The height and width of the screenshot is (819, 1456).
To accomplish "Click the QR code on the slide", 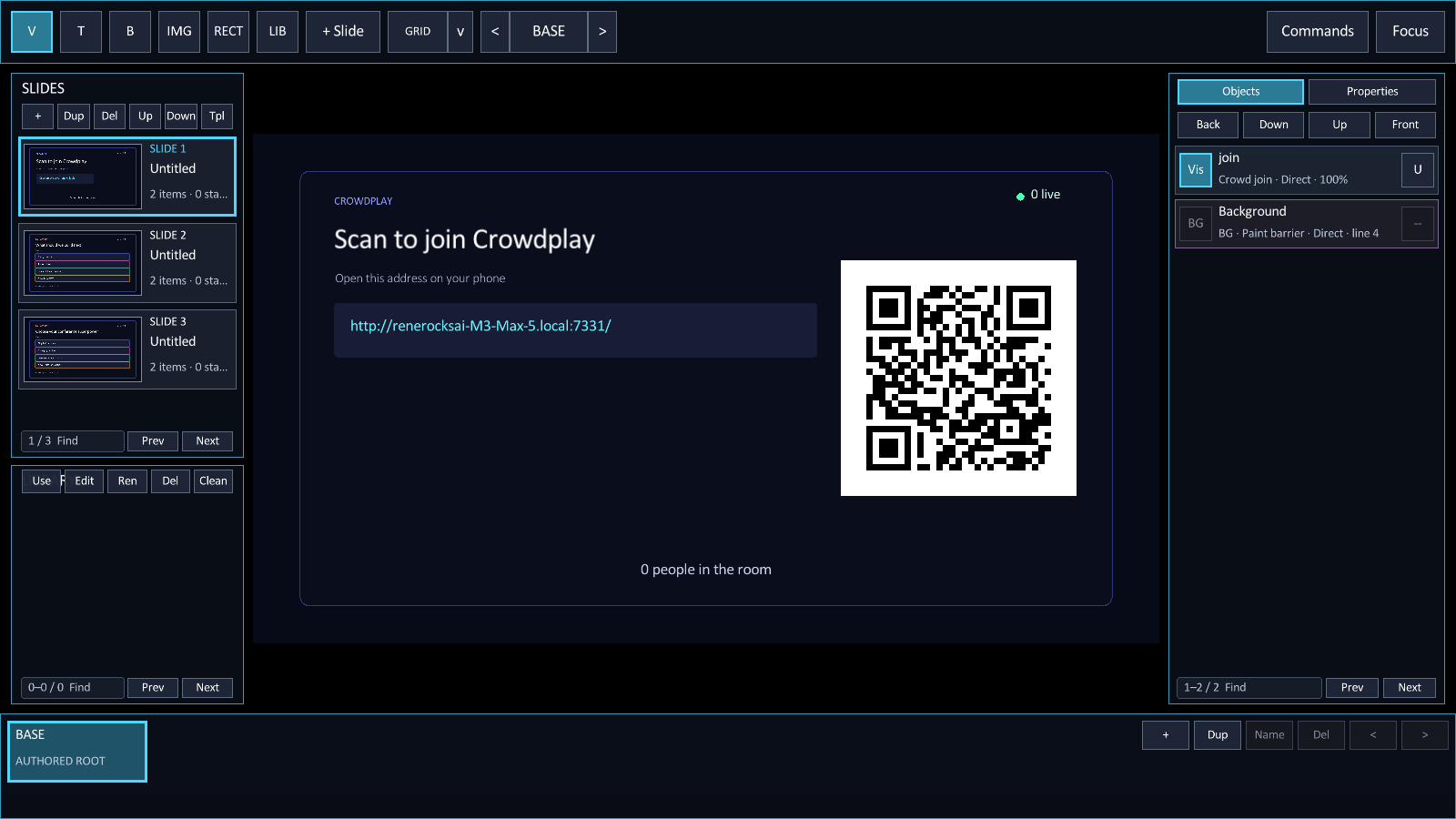I will 958,379.
